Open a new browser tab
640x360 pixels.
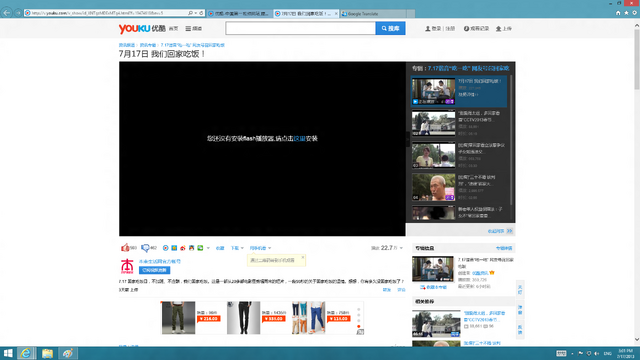411,13
